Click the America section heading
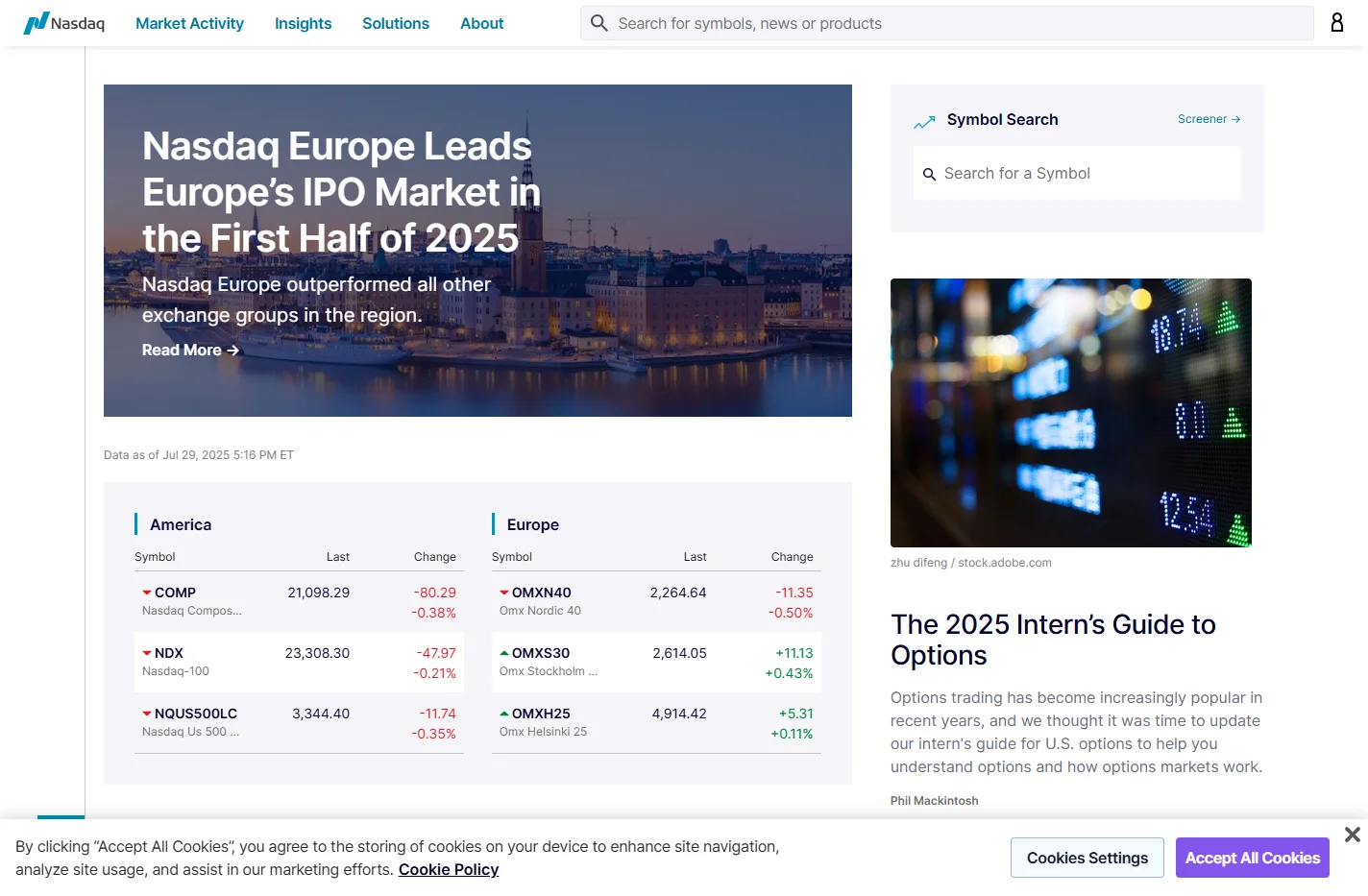This screenshot has height=896, width=1368. click(181, 524)
